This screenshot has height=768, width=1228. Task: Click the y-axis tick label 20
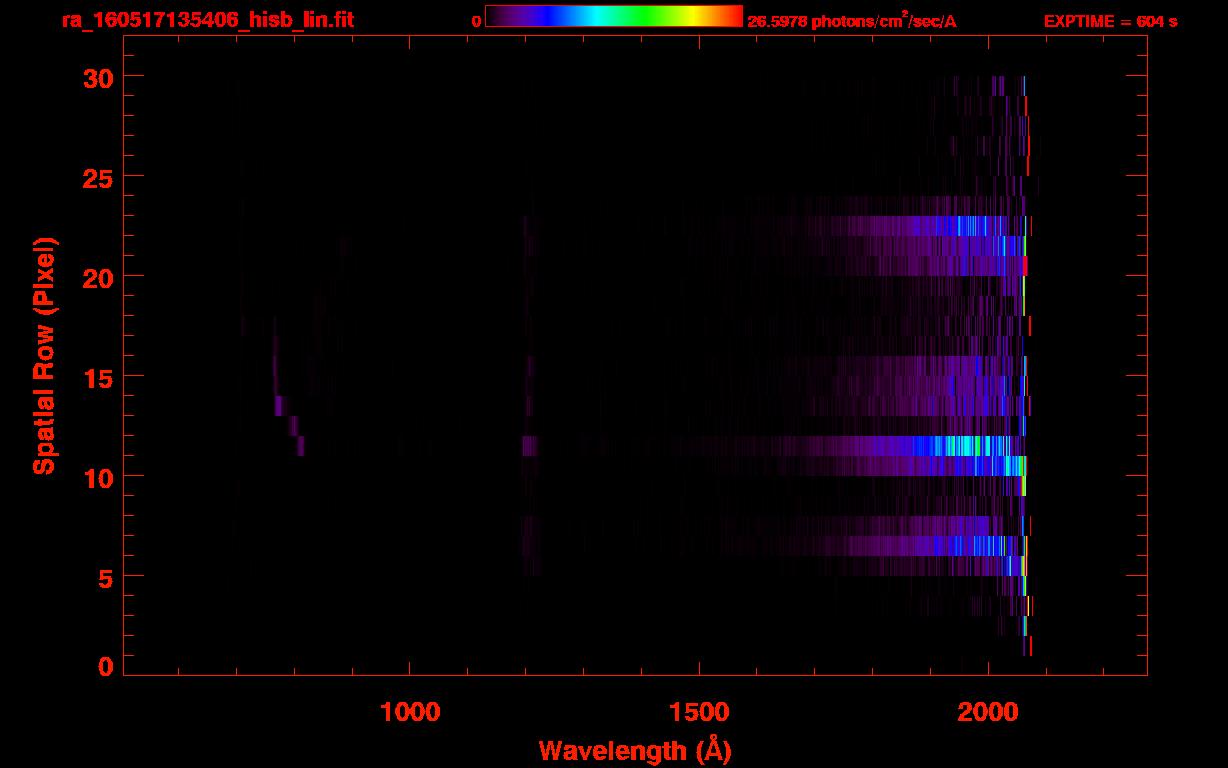click(97, 277)
